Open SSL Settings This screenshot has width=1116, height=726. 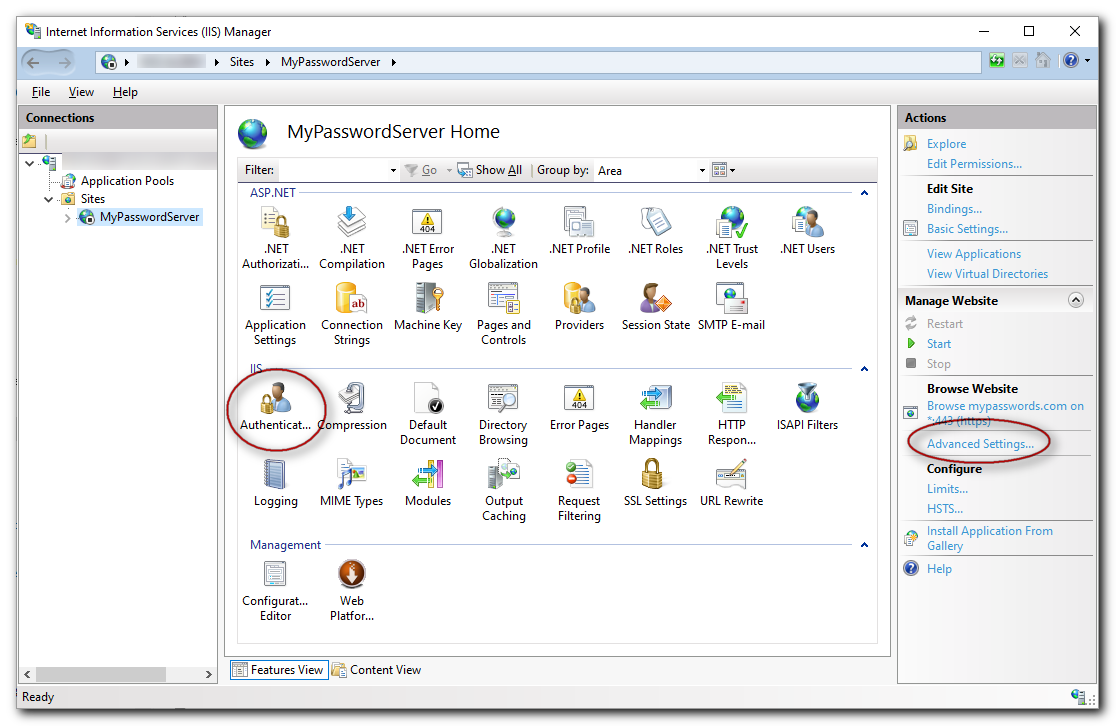pos(656,483)
